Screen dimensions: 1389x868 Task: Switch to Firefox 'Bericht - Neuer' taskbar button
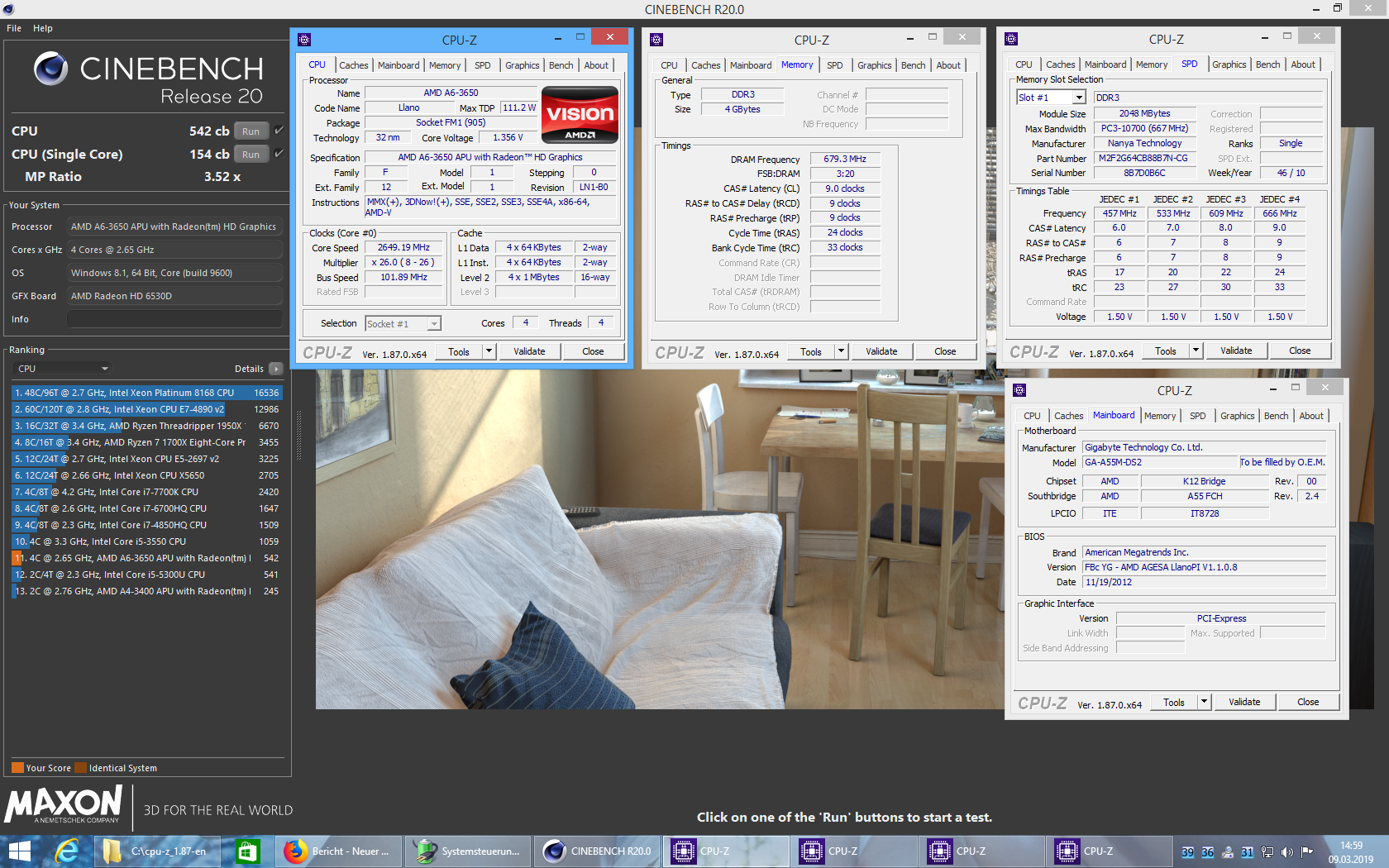(x=338, y=851)
